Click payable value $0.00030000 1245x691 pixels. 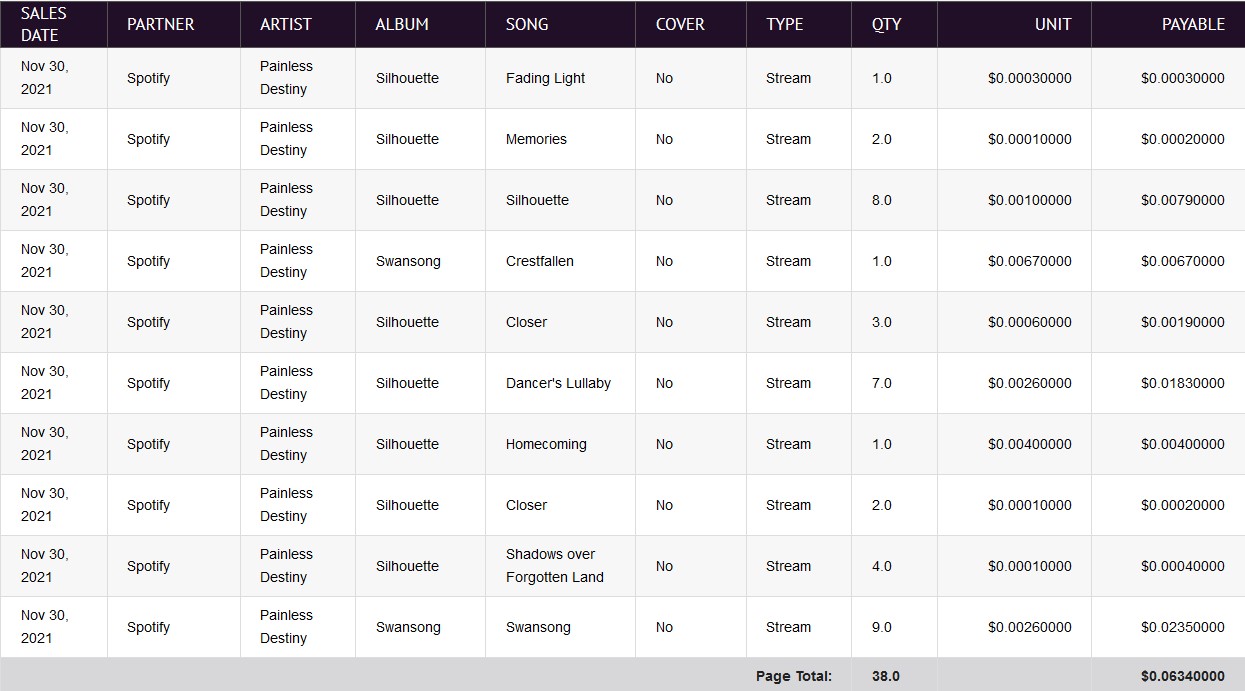(1183, 78)
